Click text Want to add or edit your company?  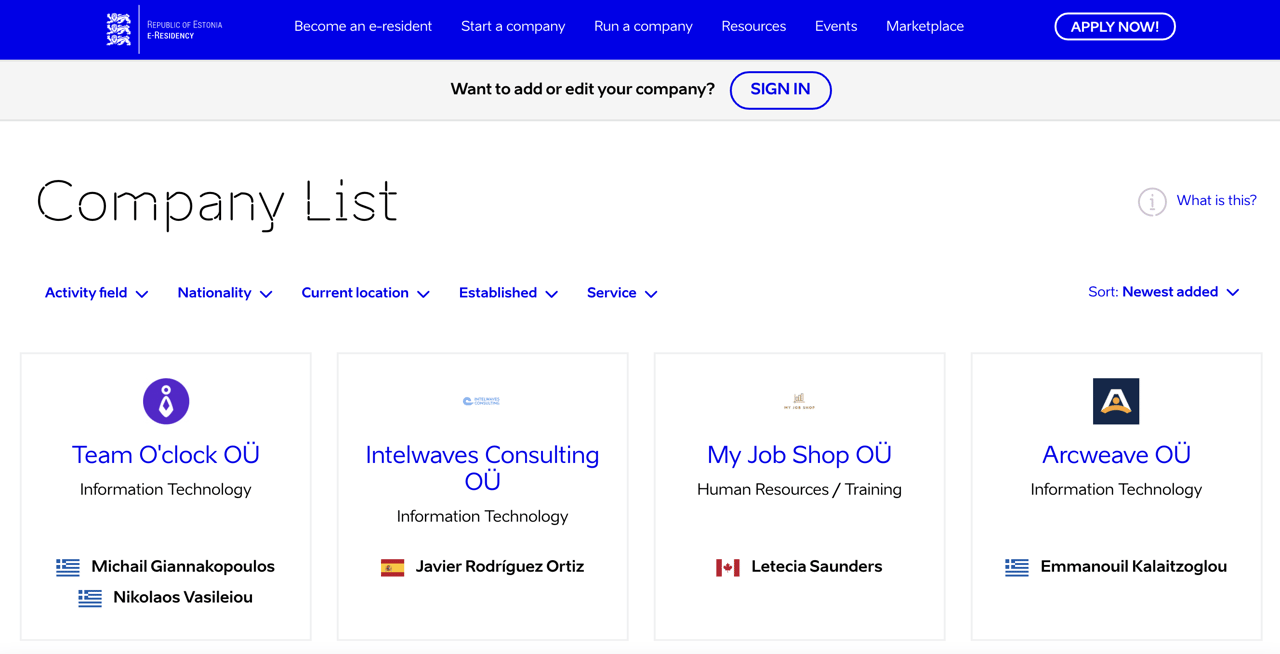point(583,90)
